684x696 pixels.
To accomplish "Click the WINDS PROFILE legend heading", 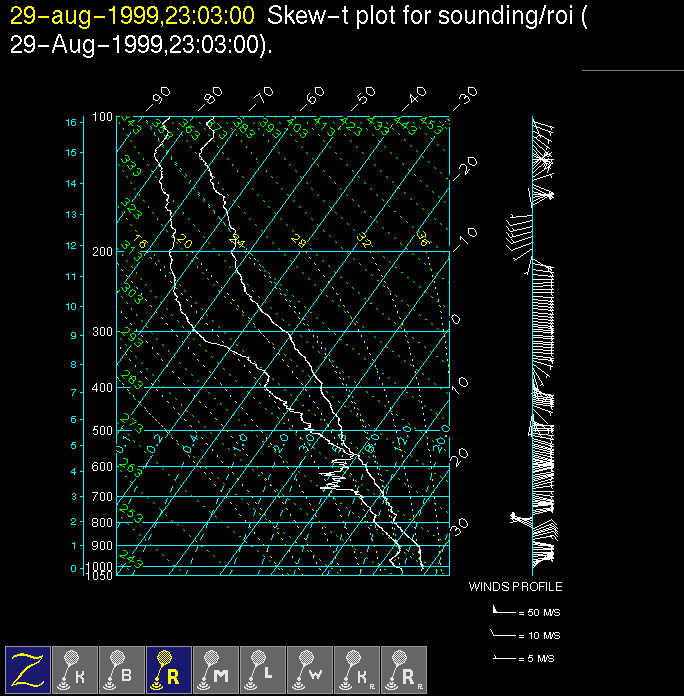I will [515, 587].
